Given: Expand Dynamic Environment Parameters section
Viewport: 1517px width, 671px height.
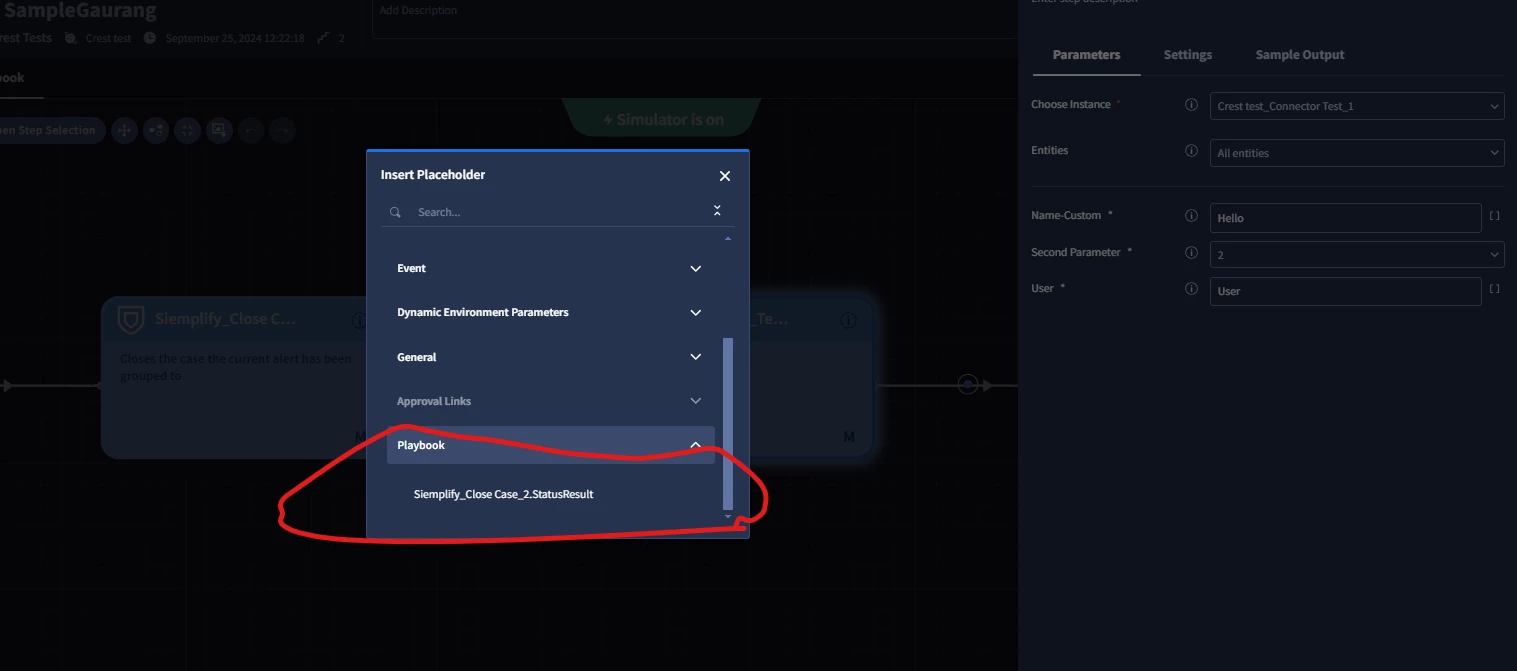Looking at the screenshot, I should (551, 312).
